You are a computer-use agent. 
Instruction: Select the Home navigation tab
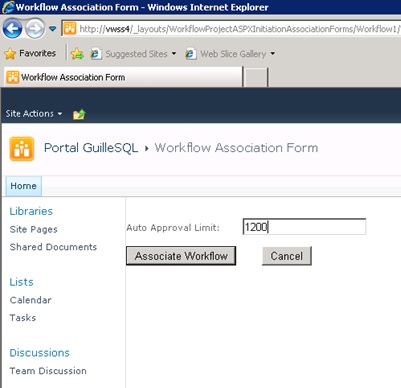point(23,186)
